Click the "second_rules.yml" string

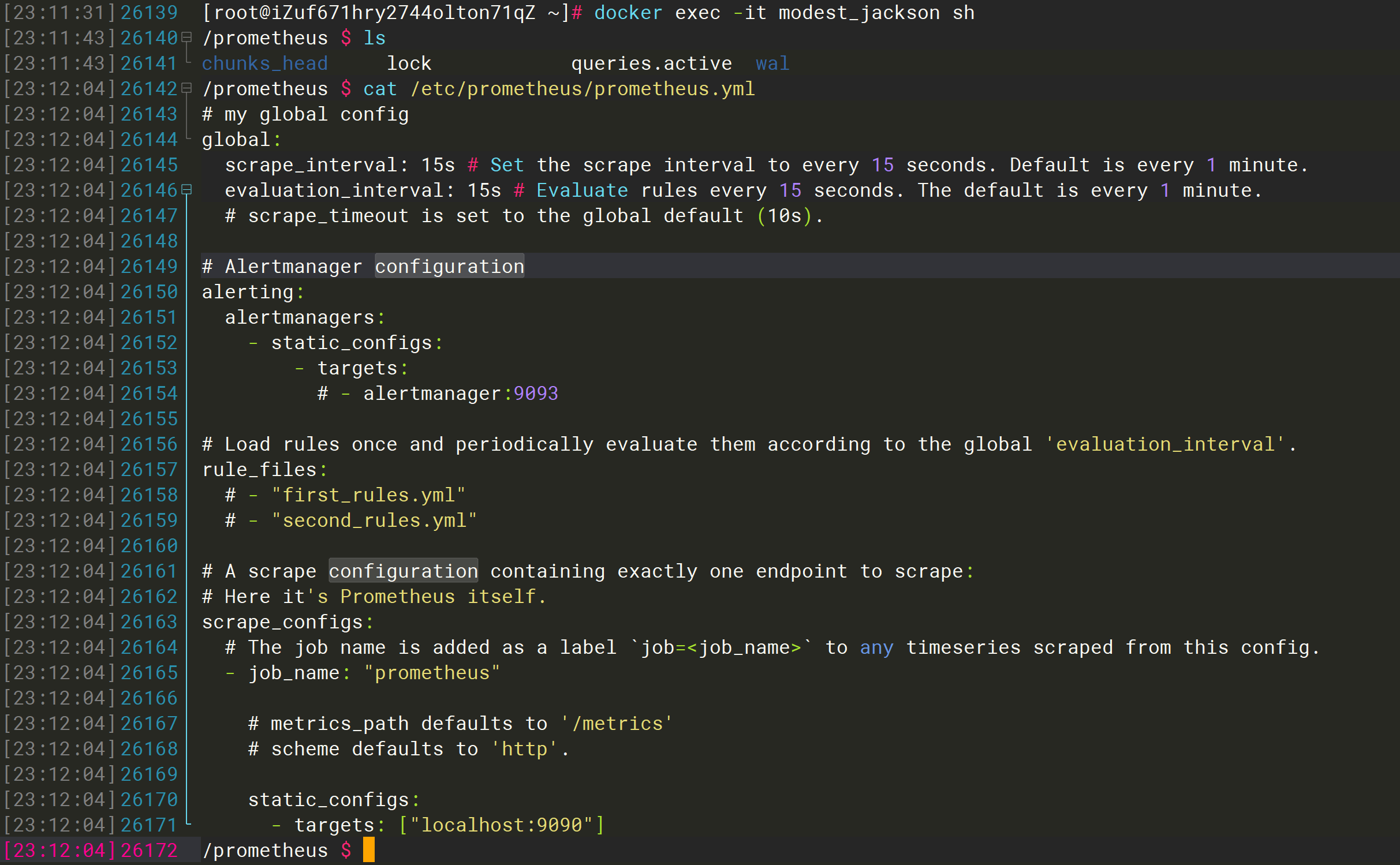pyautogui.click(x=374, y=520)
